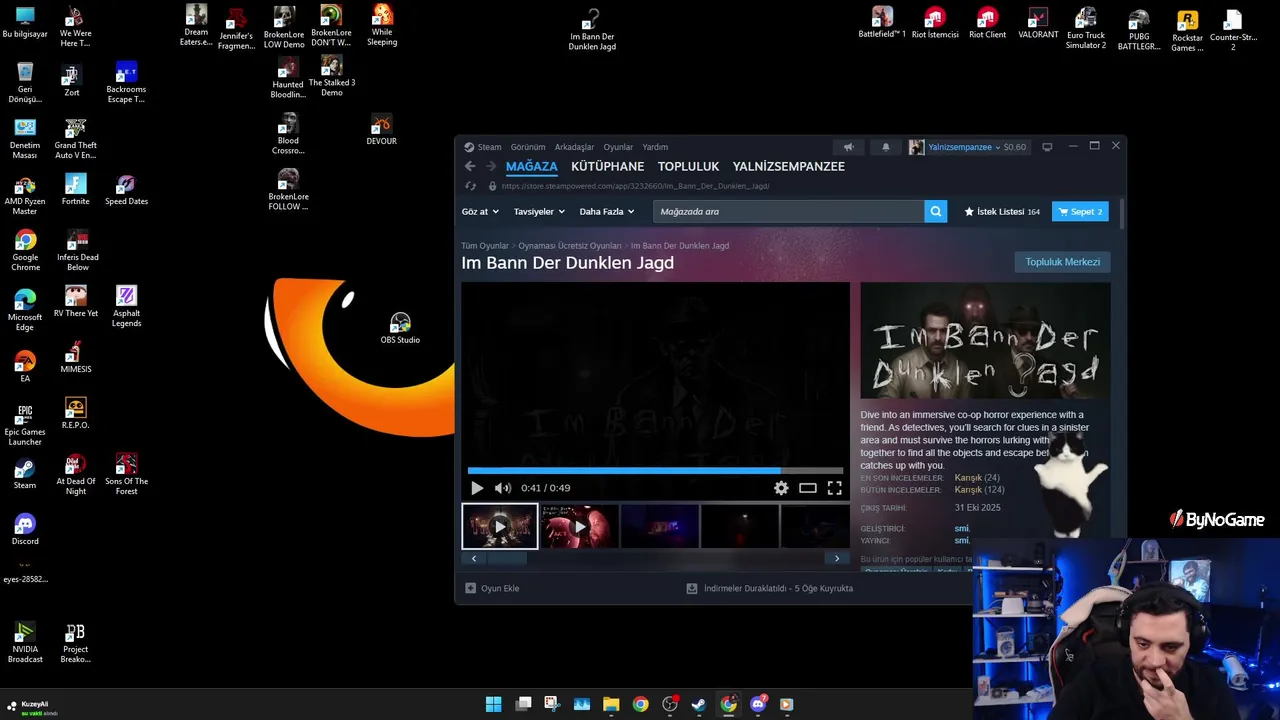This screenshot has height=720, width=1280.
Task: Select the Fortnite desktop shortcut
Action: click(x=75, y=189)
